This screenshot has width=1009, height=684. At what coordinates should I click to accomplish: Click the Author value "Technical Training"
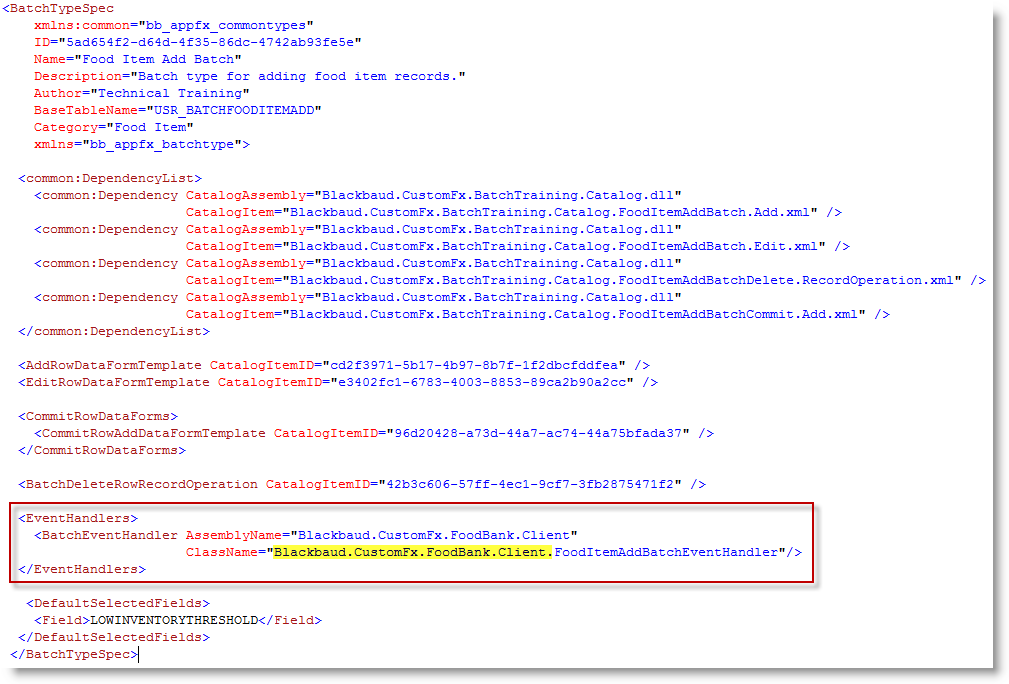170,93
